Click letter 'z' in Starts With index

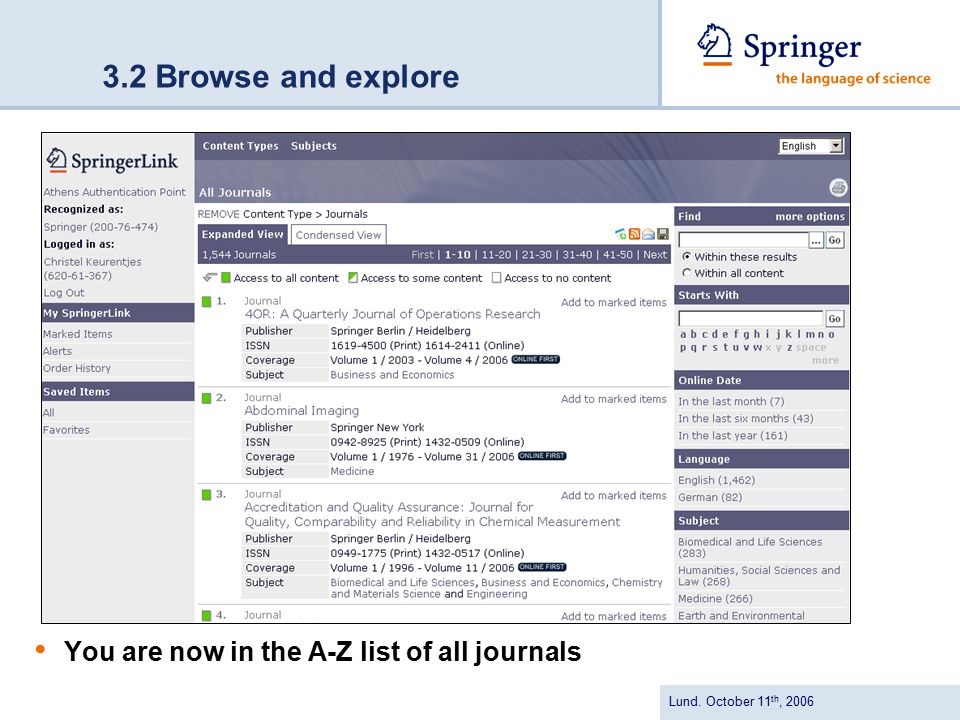pos(789,347)
